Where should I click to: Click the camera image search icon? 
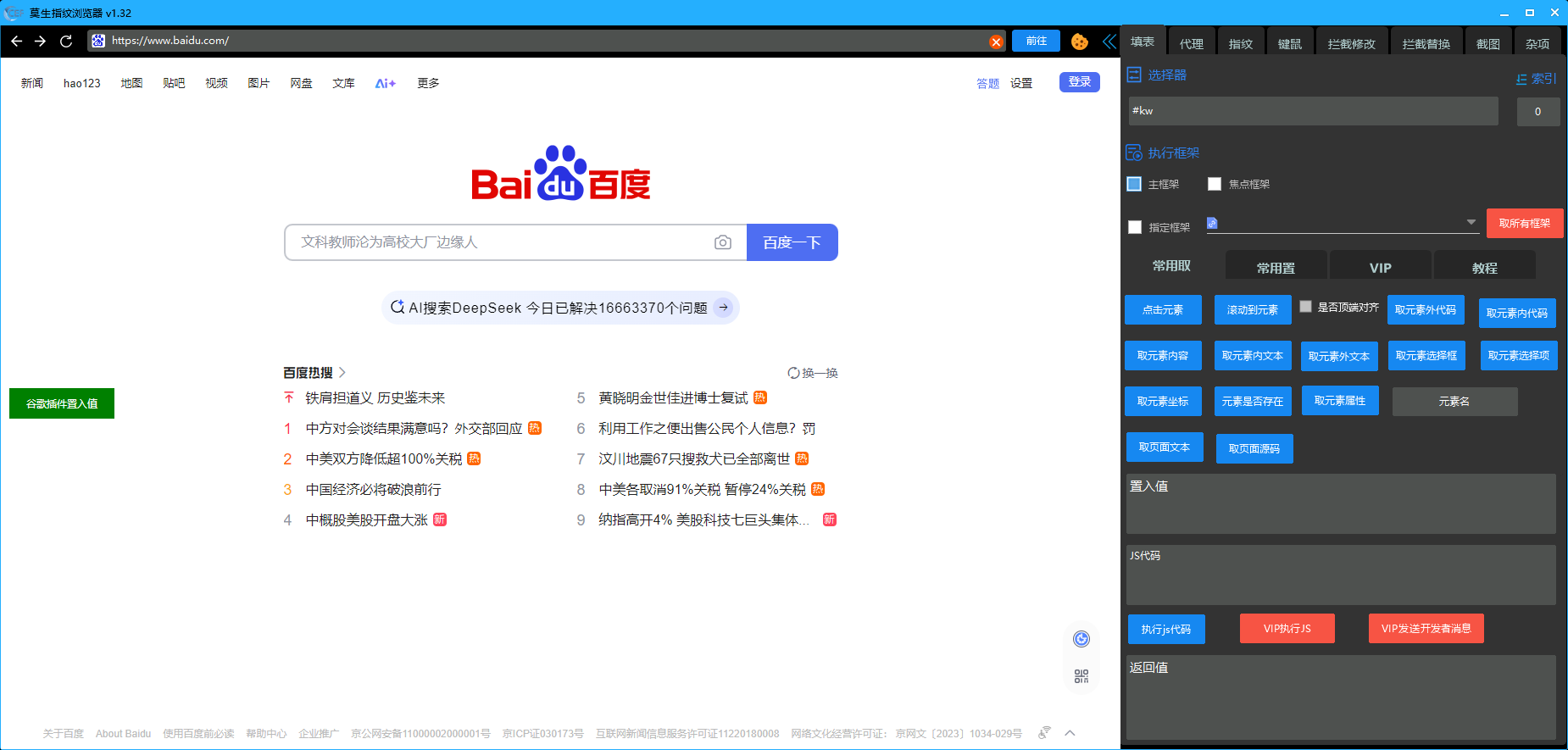722,242
